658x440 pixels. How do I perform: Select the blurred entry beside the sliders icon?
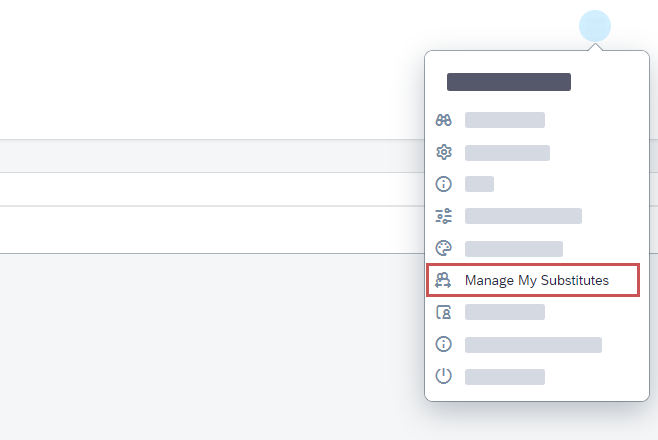tap(523, 216)
